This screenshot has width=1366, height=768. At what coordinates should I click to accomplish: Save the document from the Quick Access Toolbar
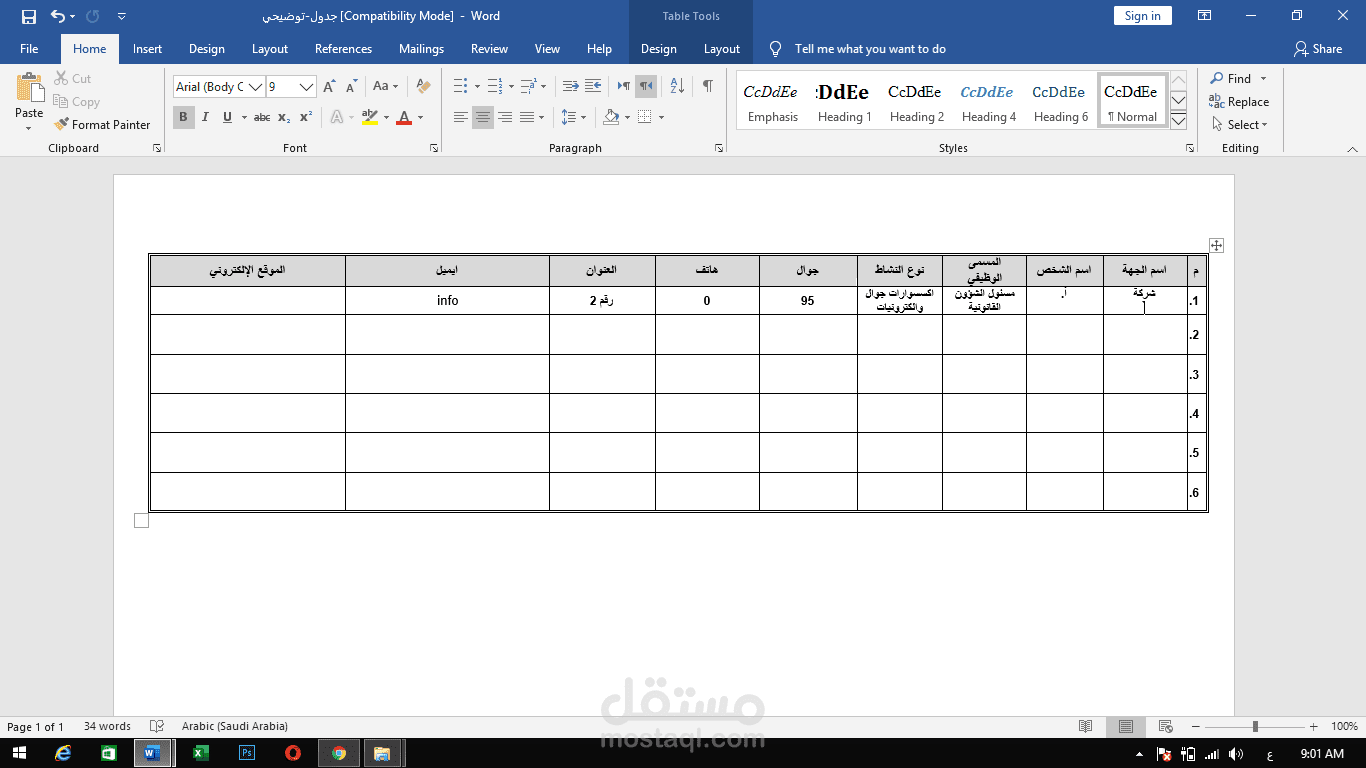[x=28, y=16]
